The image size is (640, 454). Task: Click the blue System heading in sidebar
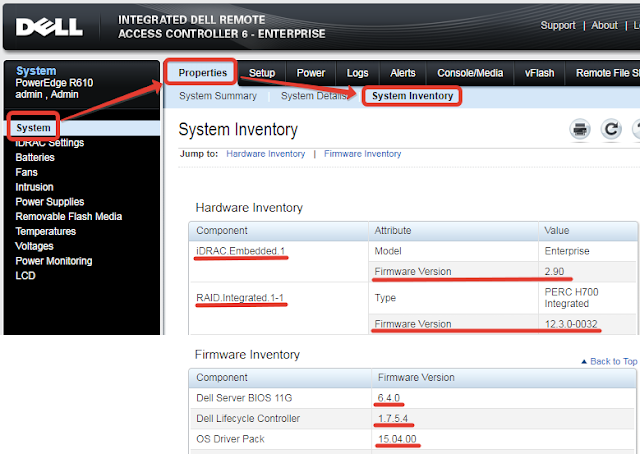(x=36, y=71)
